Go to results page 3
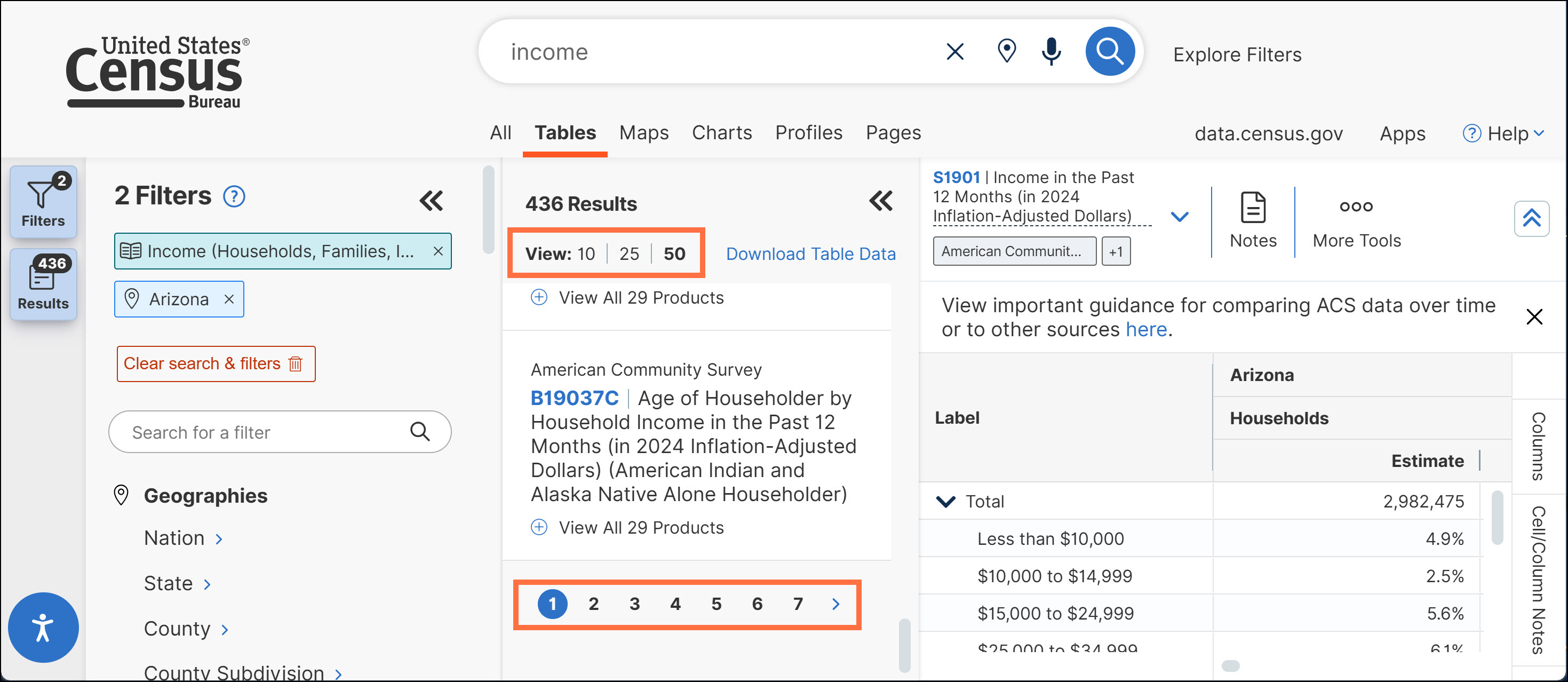This screenshot has height=682, width=1568. 634,604
